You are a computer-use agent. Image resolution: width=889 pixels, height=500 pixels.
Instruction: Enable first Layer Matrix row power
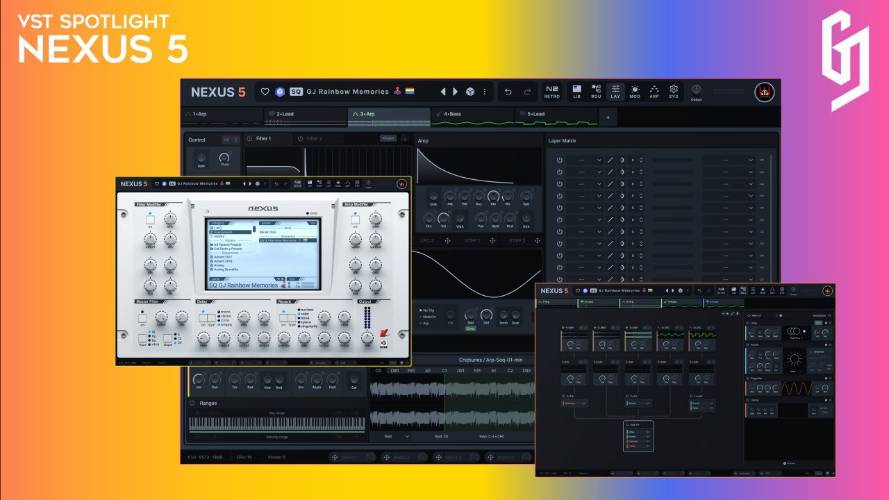(560, 160)
